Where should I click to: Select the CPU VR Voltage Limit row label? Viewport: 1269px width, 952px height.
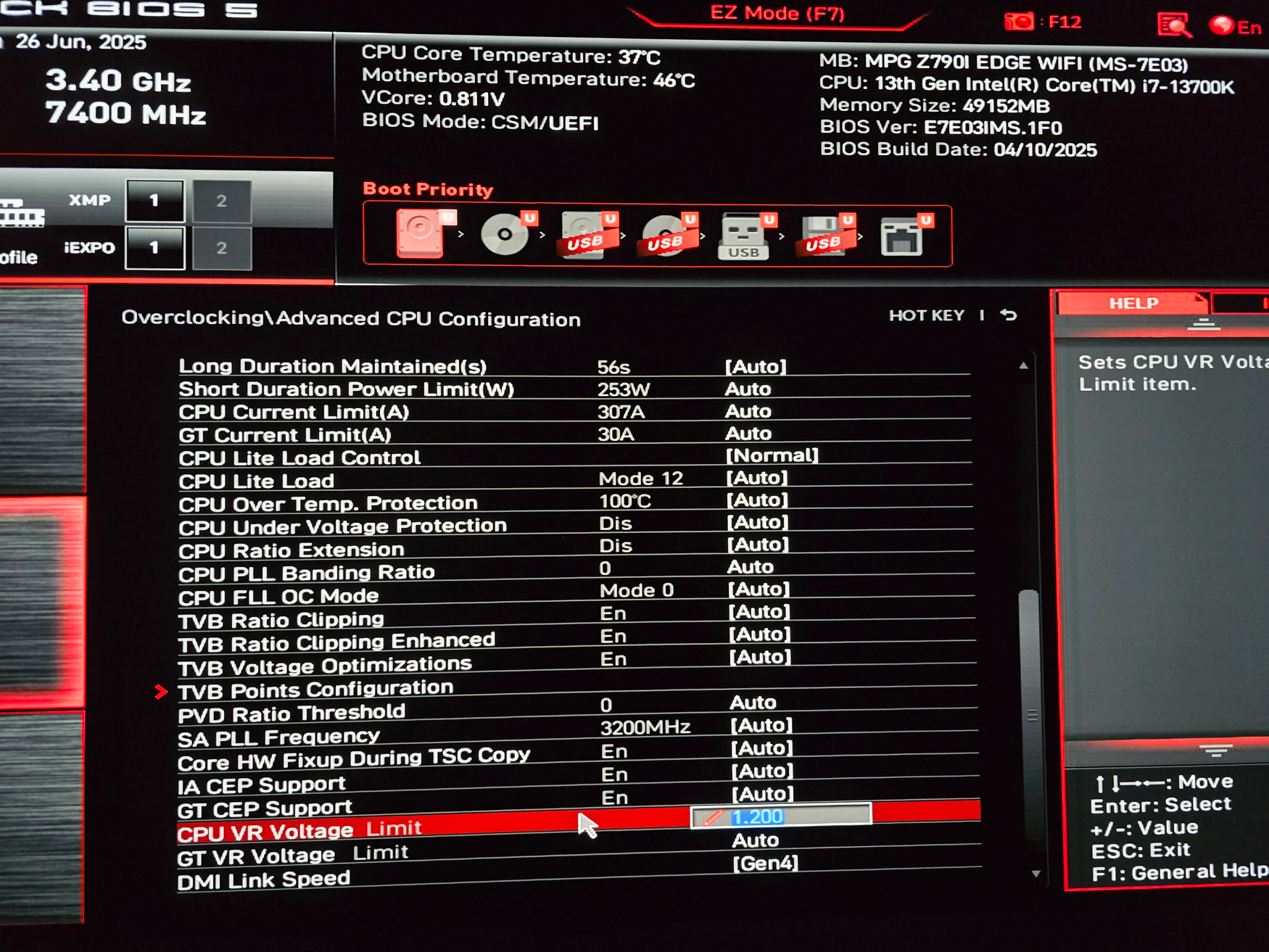[299, 830]
